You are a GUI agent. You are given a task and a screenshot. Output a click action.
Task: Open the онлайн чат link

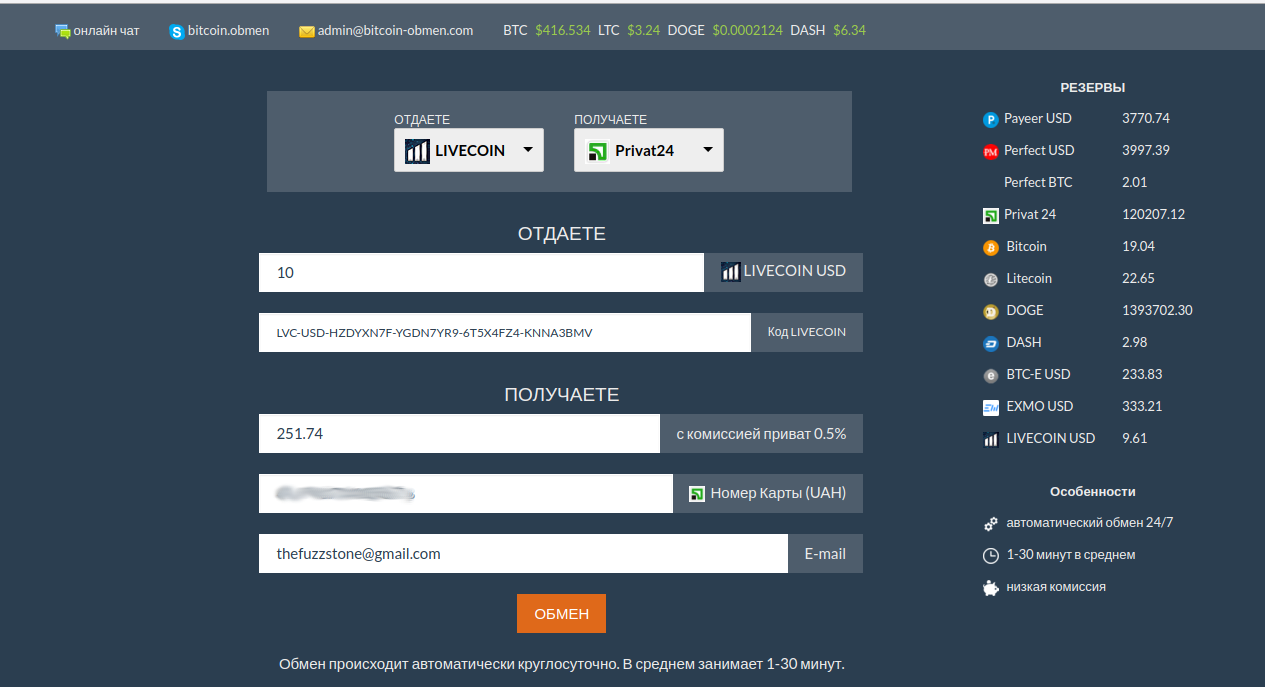pos(107,31)
